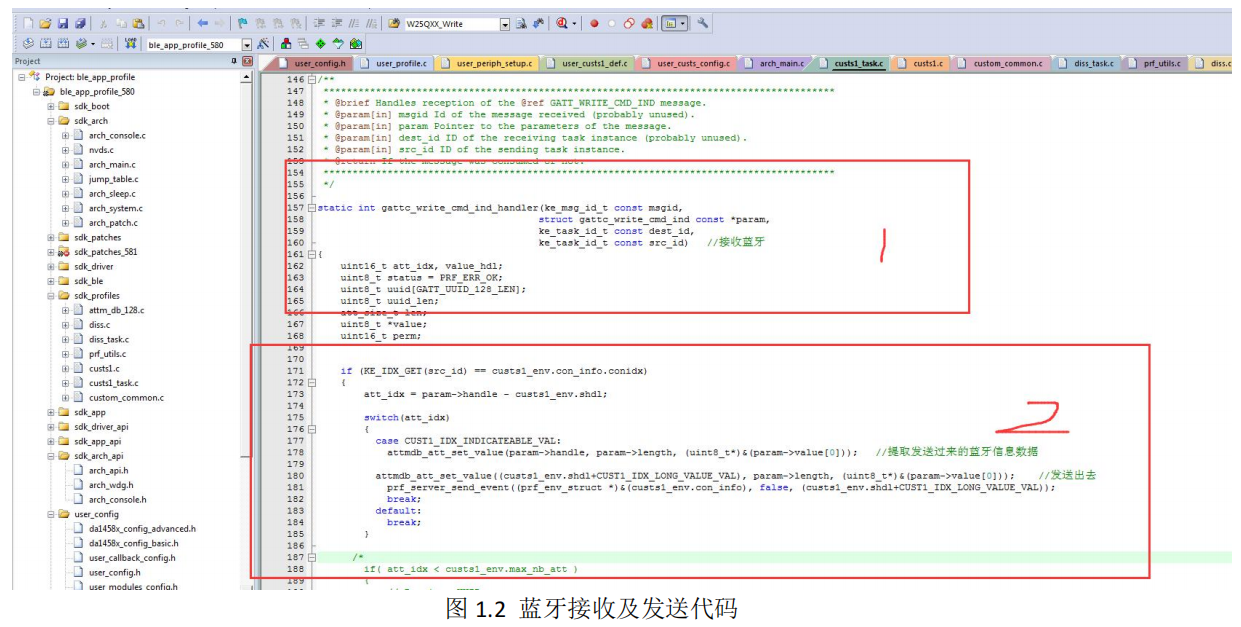Viewport: 1241px width, 627px height.
Task: Collapse the sdk_arch folder
Action: (x=51, y=121)
